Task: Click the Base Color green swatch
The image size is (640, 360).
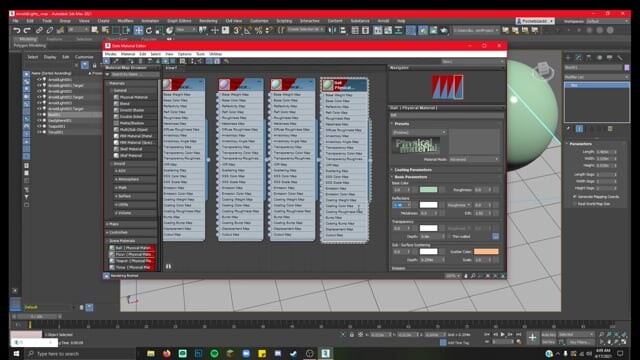Action: click(428, 189)
